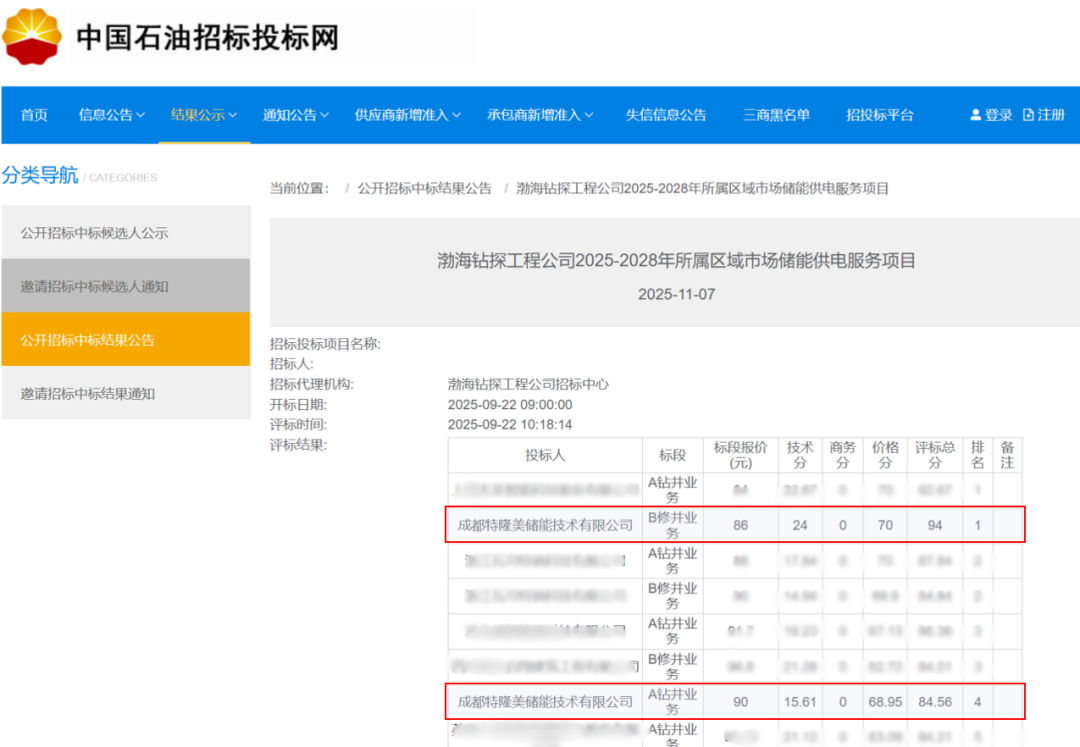Click the 注册 register link

(x=1051, y=115)
